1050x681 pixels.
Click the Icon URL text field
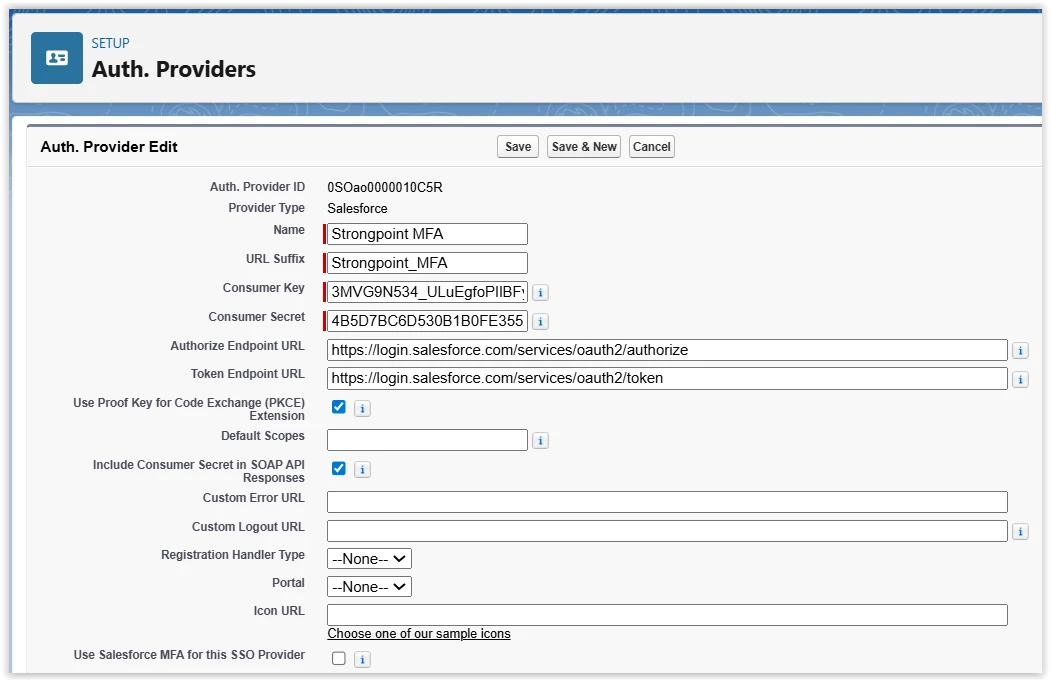coord(667,615)
